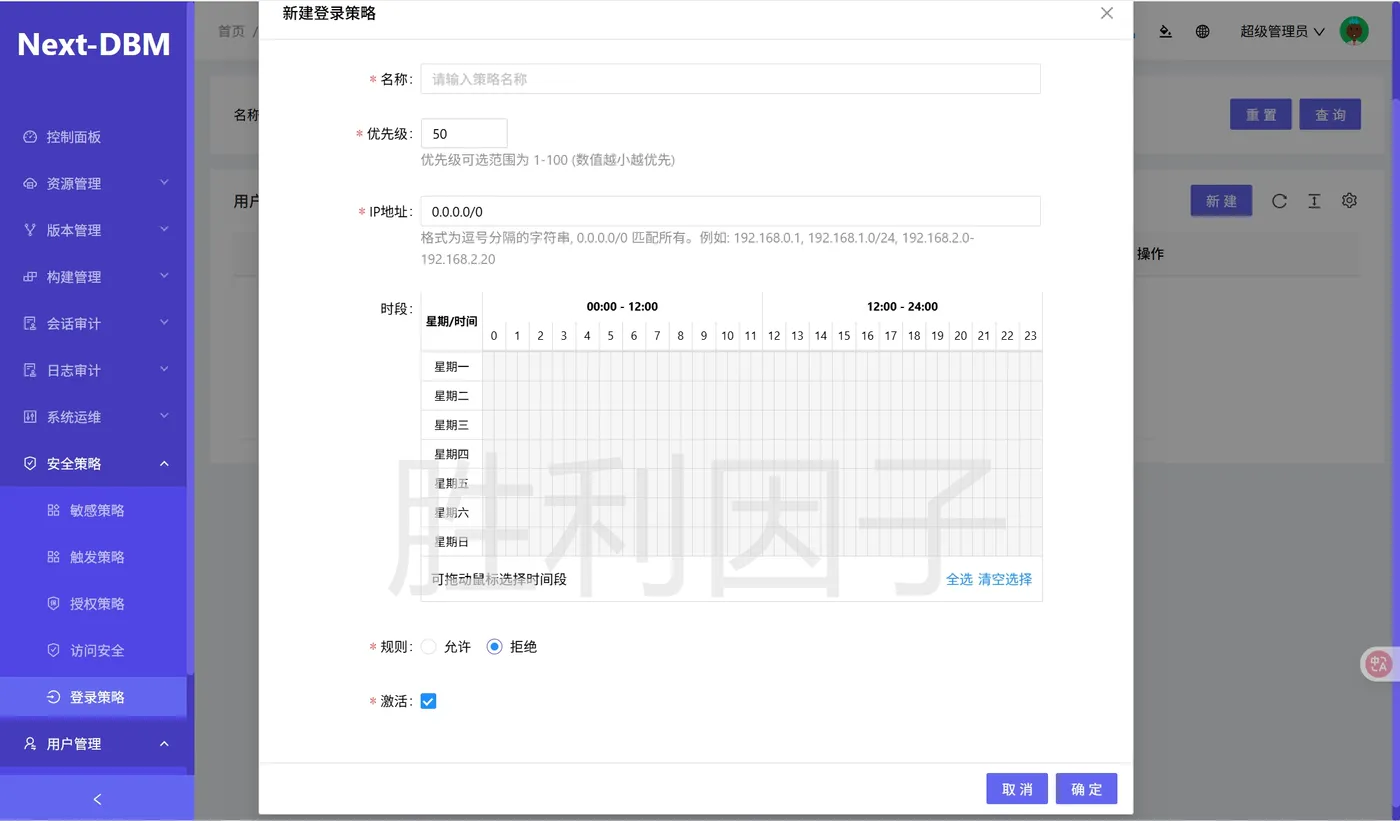Click the 控制面板 dashboard gauge icon

pos(30,137)
